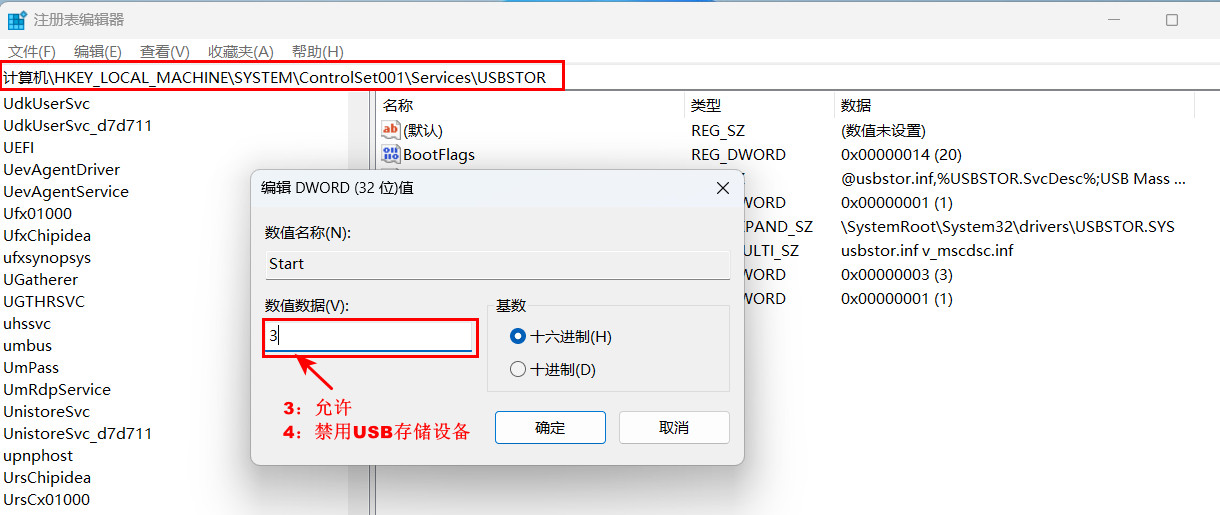
Task: Click the registry path address bar
Action: 610,77
